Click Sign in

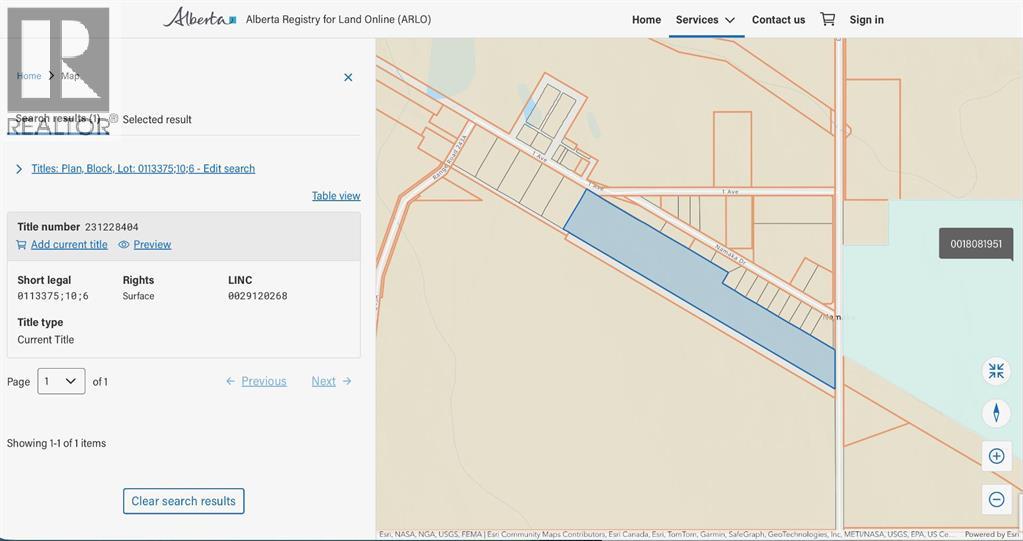(x=866, y=20)
